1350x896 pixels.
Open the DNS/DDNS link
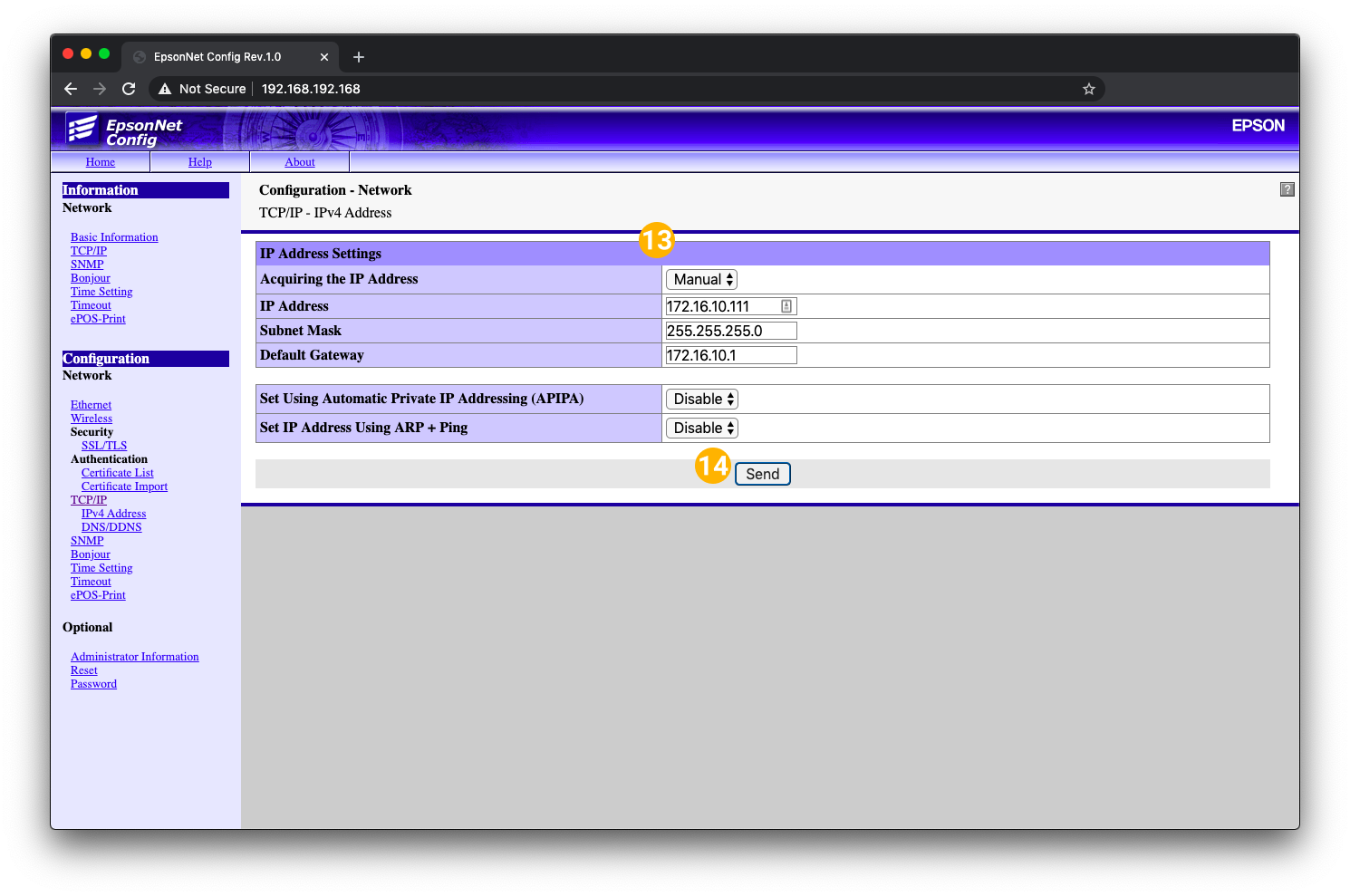tap(111, 527)
